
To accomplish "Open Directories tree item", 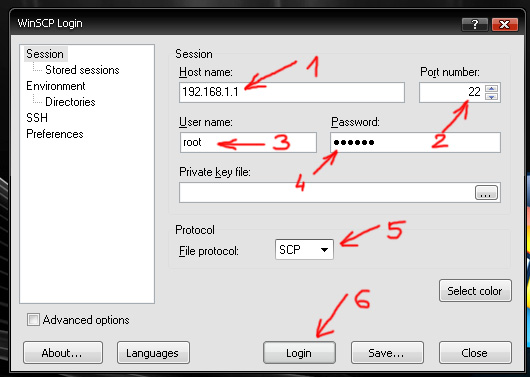I will click(70, 102).
